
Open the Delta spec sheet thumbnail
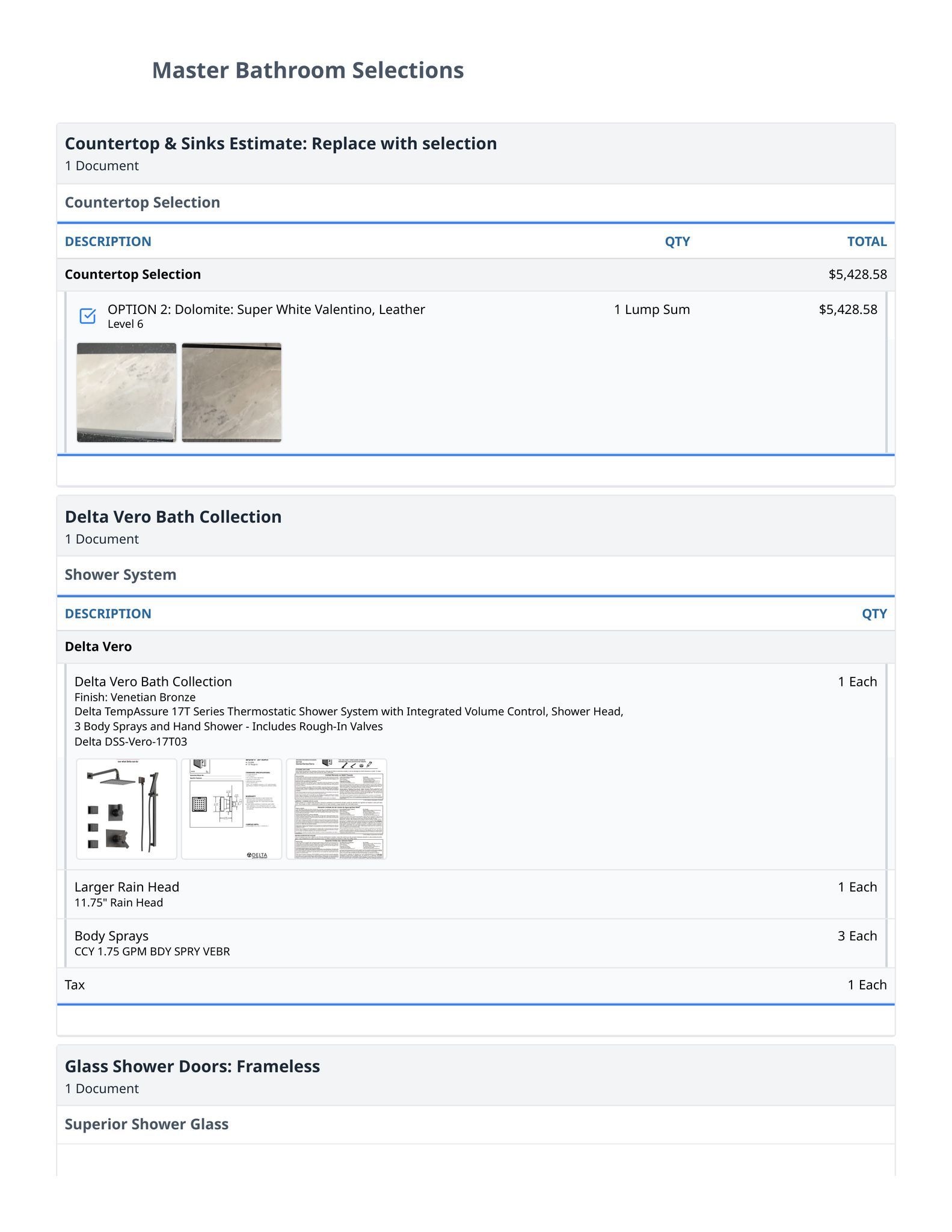click(232, 809)
